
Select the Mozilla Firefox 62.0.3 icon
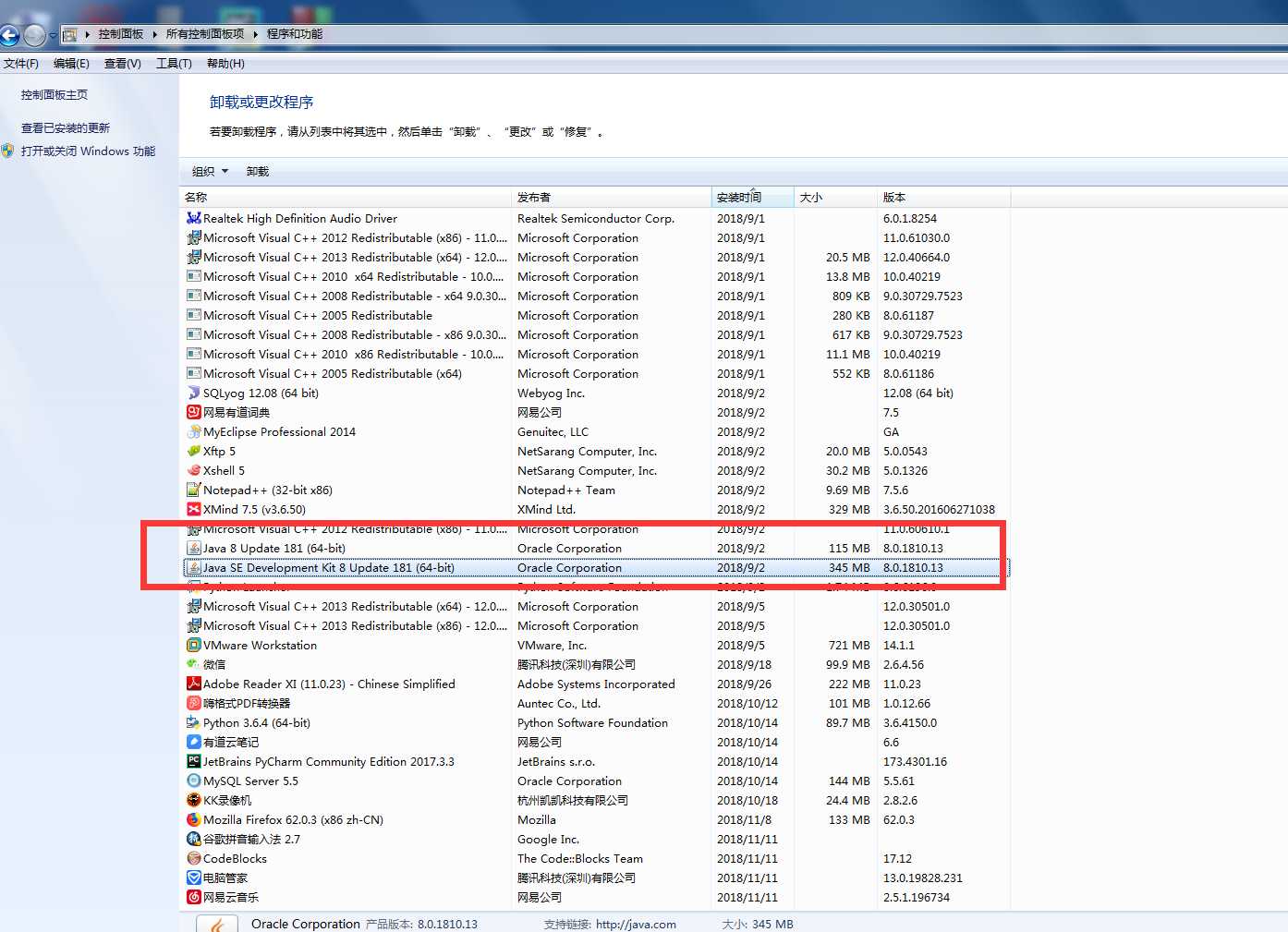pyautogui.click(x=194, y=819)
